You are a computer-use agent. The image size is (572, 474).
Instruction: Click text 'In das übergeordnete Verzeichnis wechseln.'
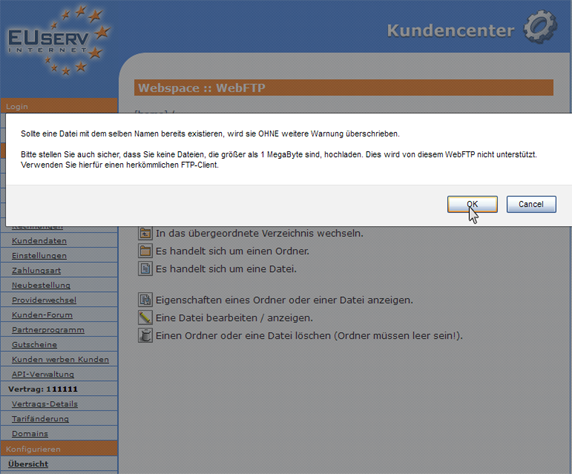(x=259, y=234)
